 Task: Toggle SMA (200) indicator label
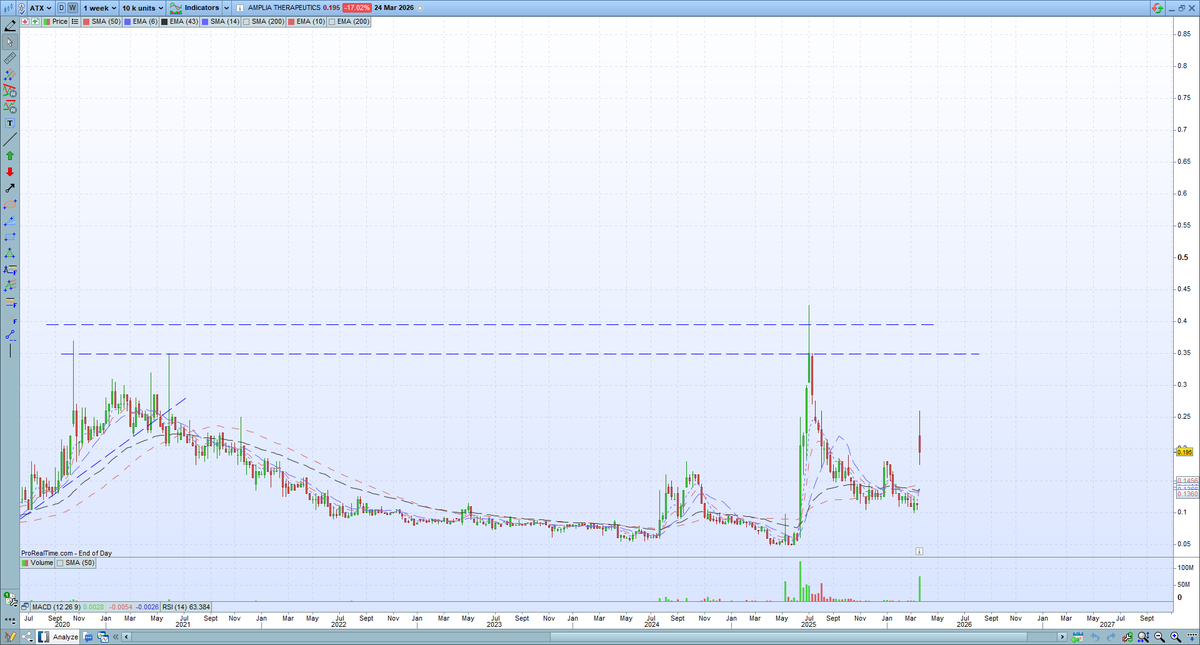pyautogui.click(x=263, y=21)
